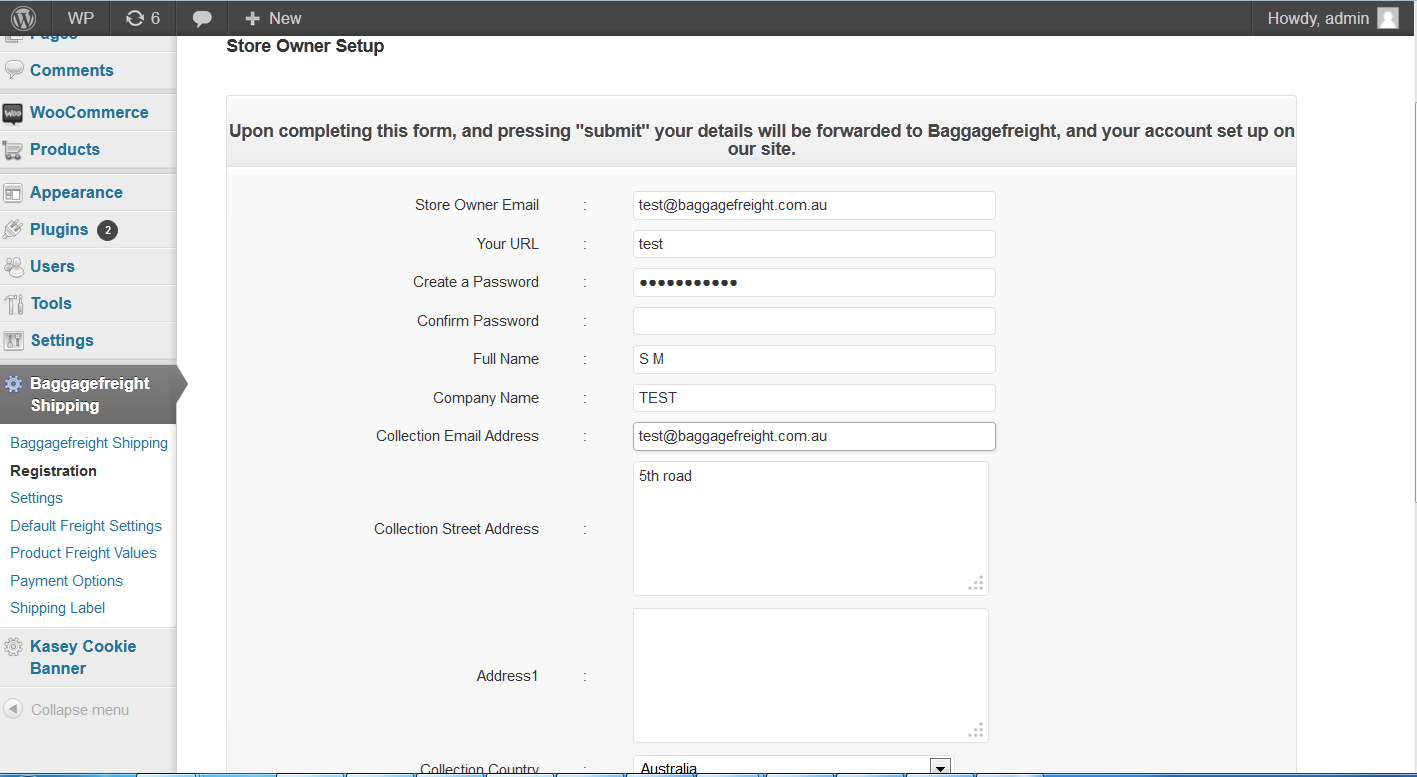
Task: Open the updates icon showing 6
Action: coord(143,18)
